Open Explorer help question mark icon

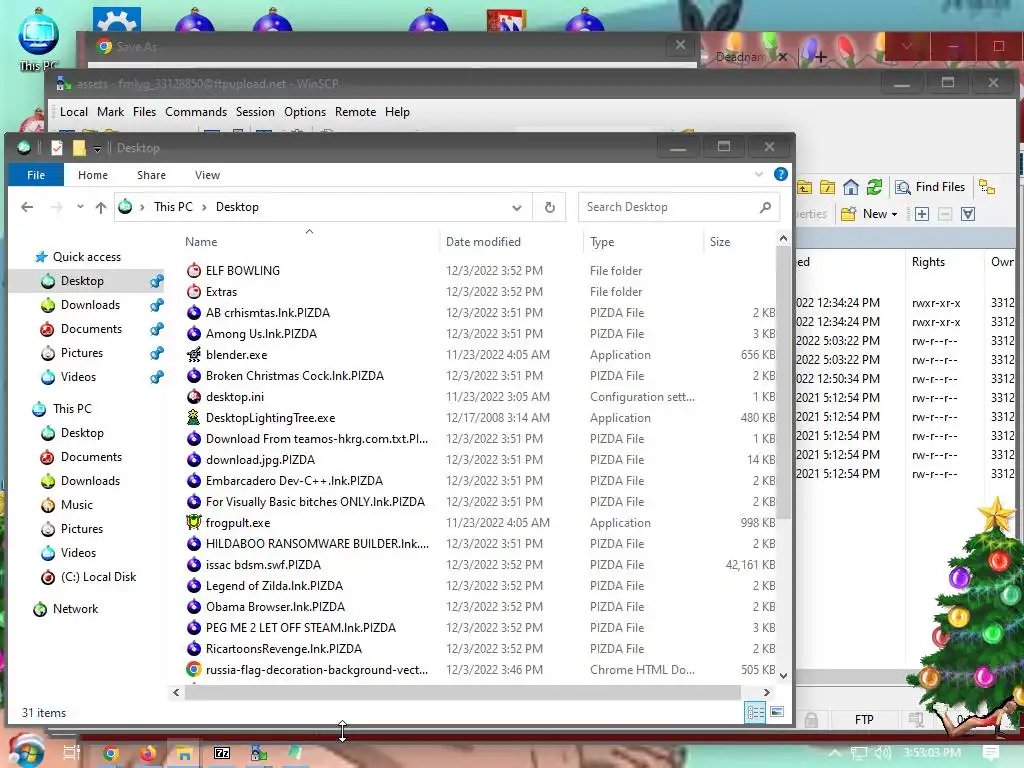[780, 174]
